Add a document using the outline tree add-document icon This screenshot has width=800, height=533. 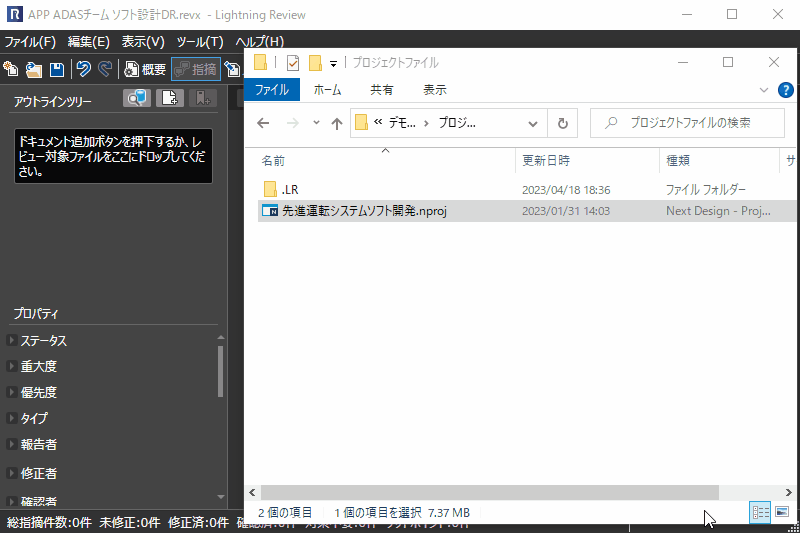[x=170, y=97]
